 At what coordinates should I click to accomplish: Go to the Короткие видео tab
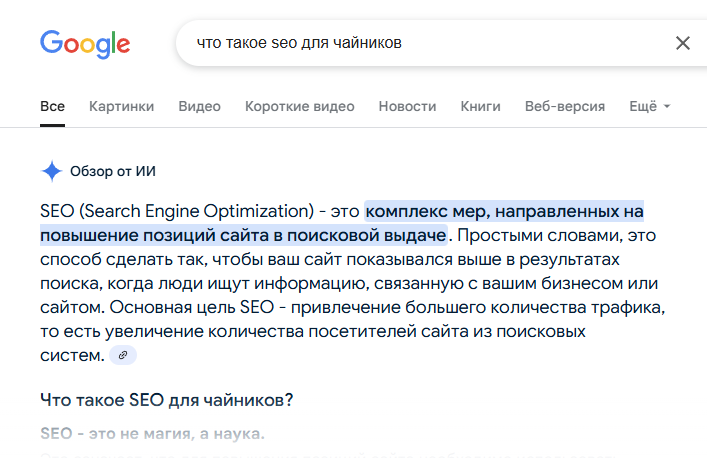[299, 106]
